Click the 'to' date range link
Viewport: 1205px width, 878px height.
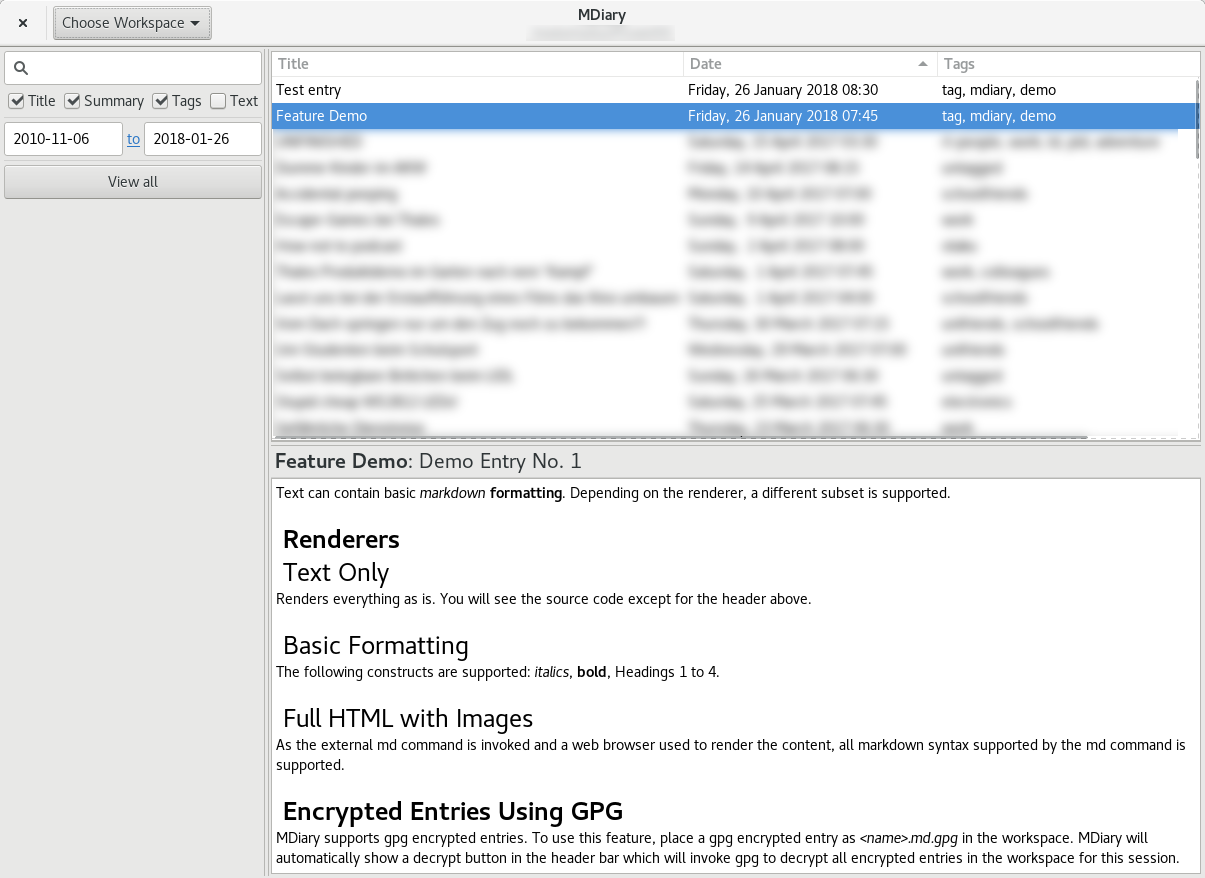tap(133, 139)
